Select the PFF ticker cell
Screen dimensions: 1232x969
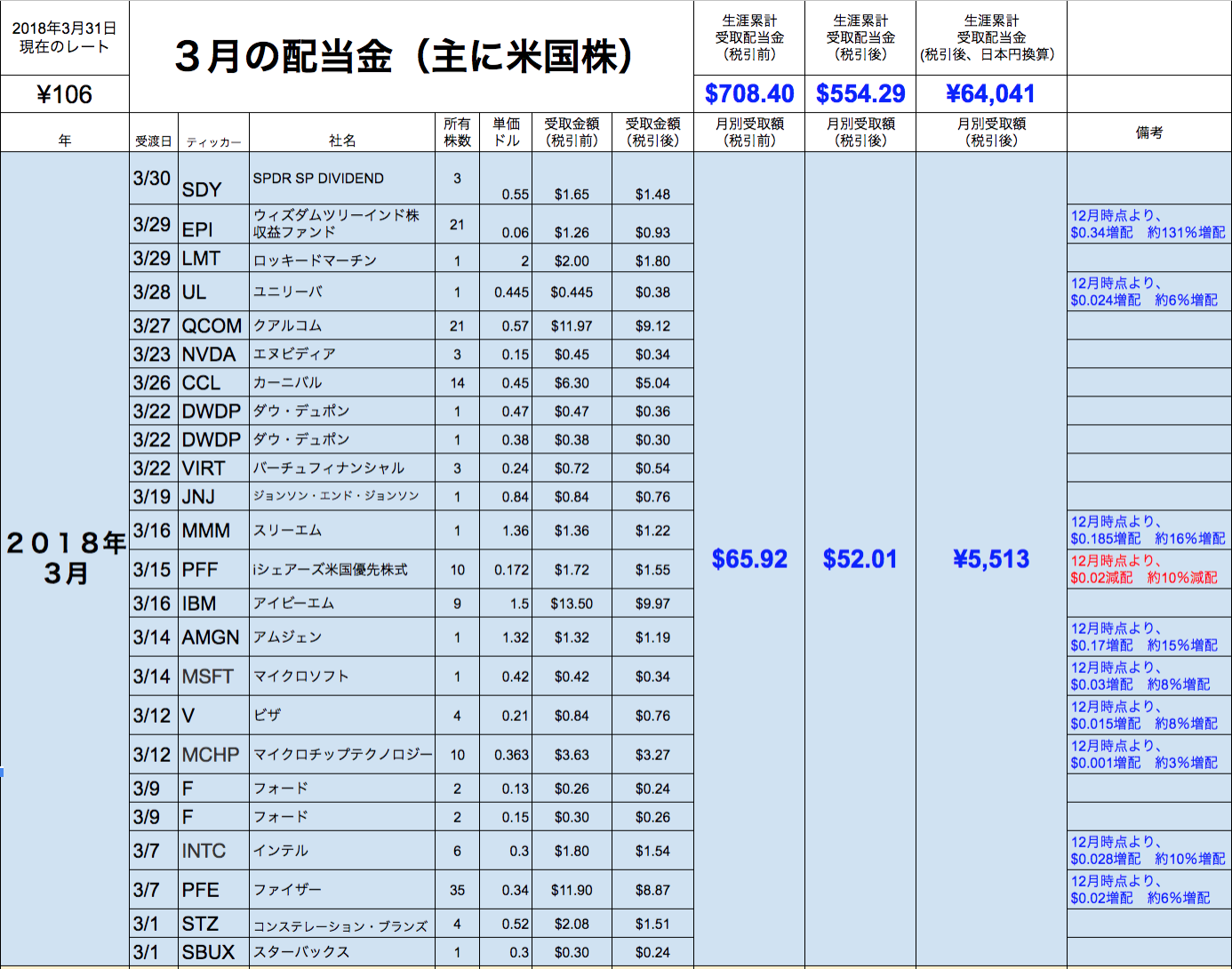click(x=213, y=570)
